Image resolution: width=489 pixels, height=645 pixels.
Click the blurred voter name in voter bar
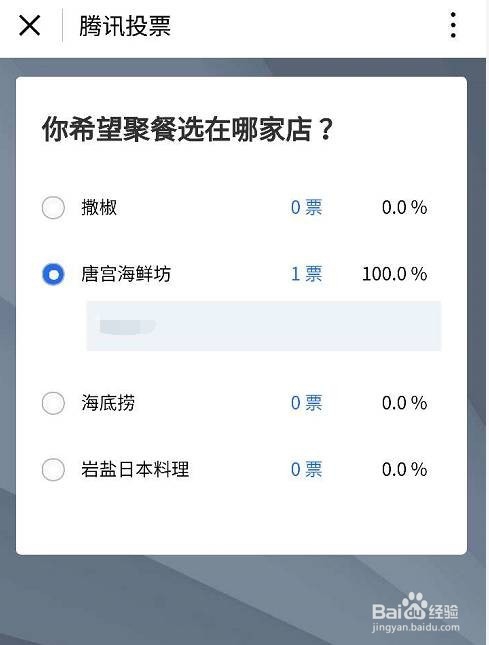point(127,326)
